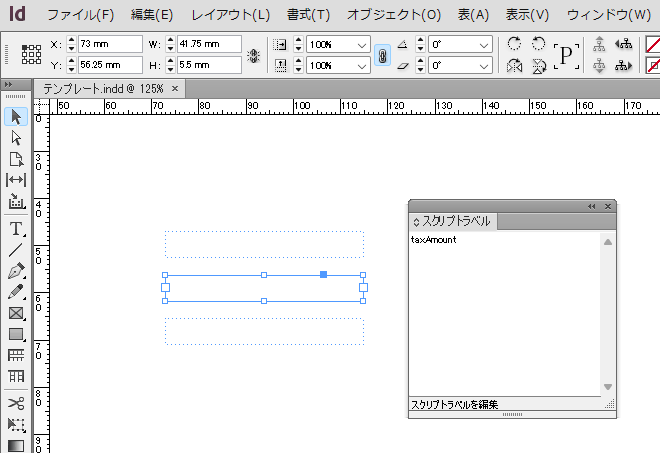Screen dimensions: 660x453
Task: Activate the Line tool
Action: [16, 250]
